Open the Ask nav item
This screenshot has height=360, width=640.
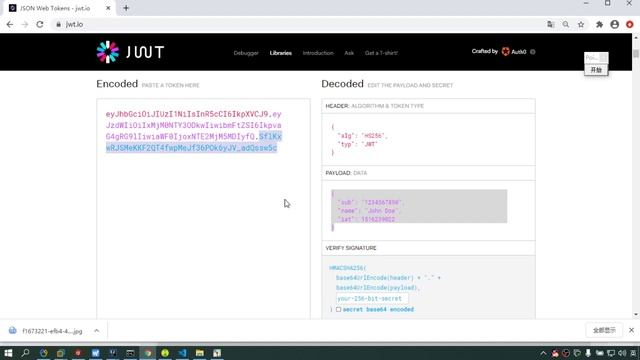(x=349, y=53)
